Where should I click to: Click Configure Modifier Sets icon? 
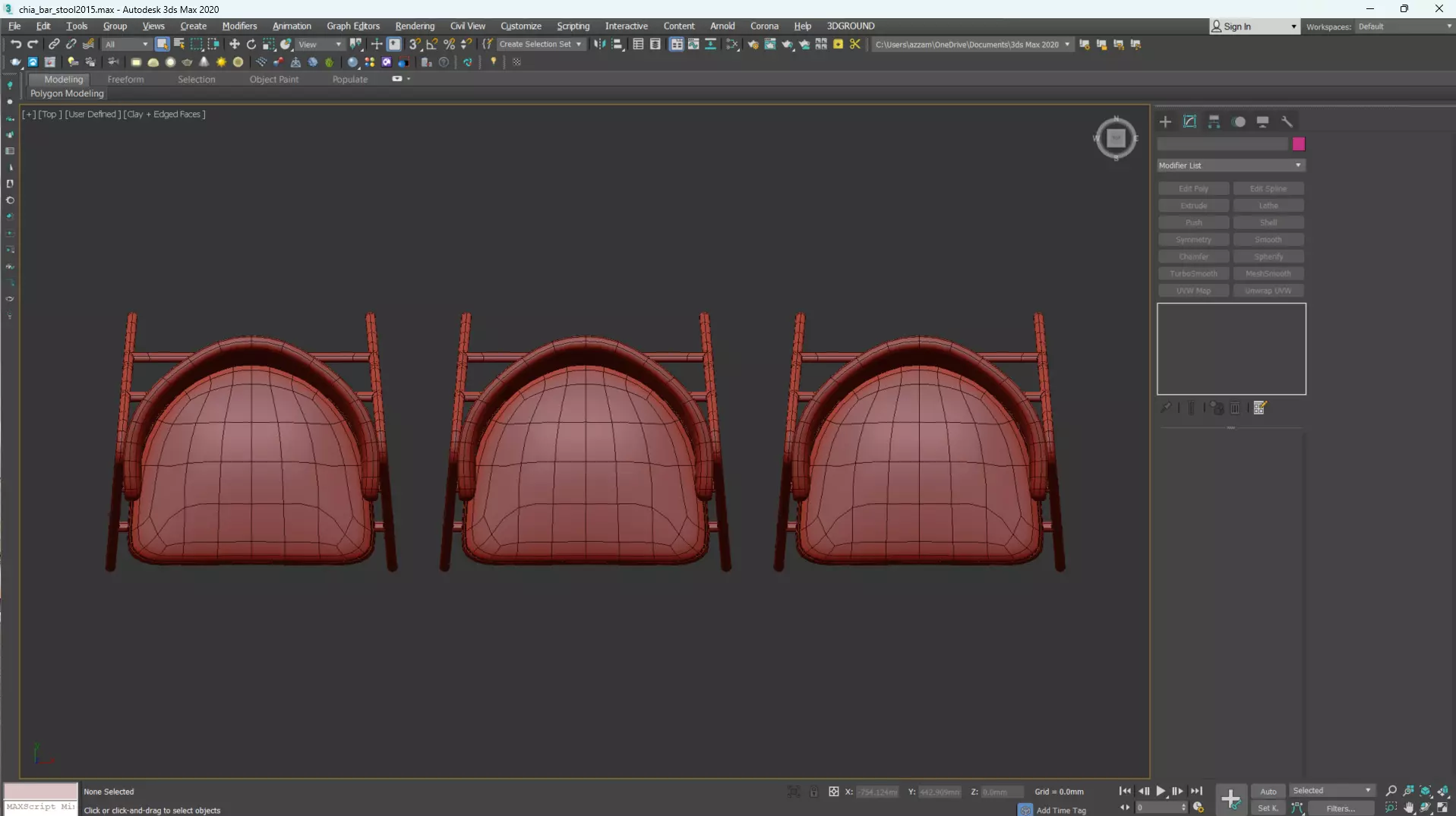(x=1259, y=408)
